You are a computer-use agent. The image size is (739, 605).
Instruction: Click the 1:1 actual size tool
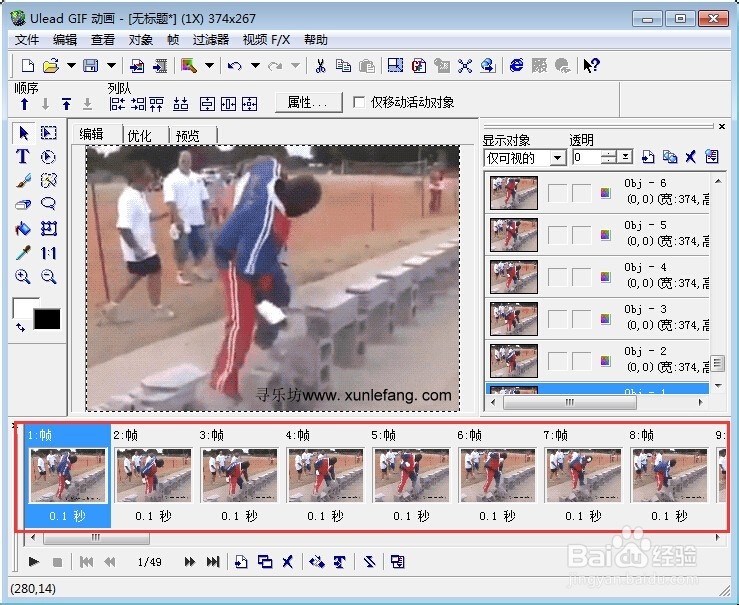49,253
